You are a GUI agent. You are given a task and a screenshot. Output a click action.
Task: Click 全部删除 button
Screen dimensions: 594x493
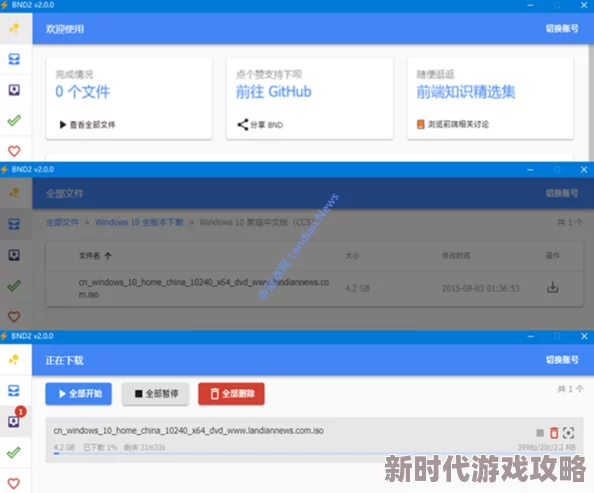(x=231, y=394)
